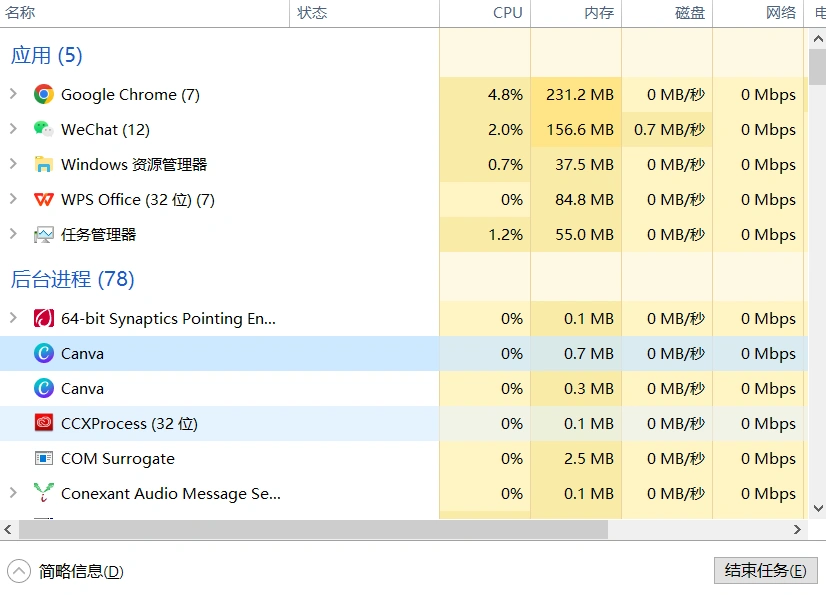Click the Conexant Audio Message icon
The image size is (826, 595).
click(43, 493)
